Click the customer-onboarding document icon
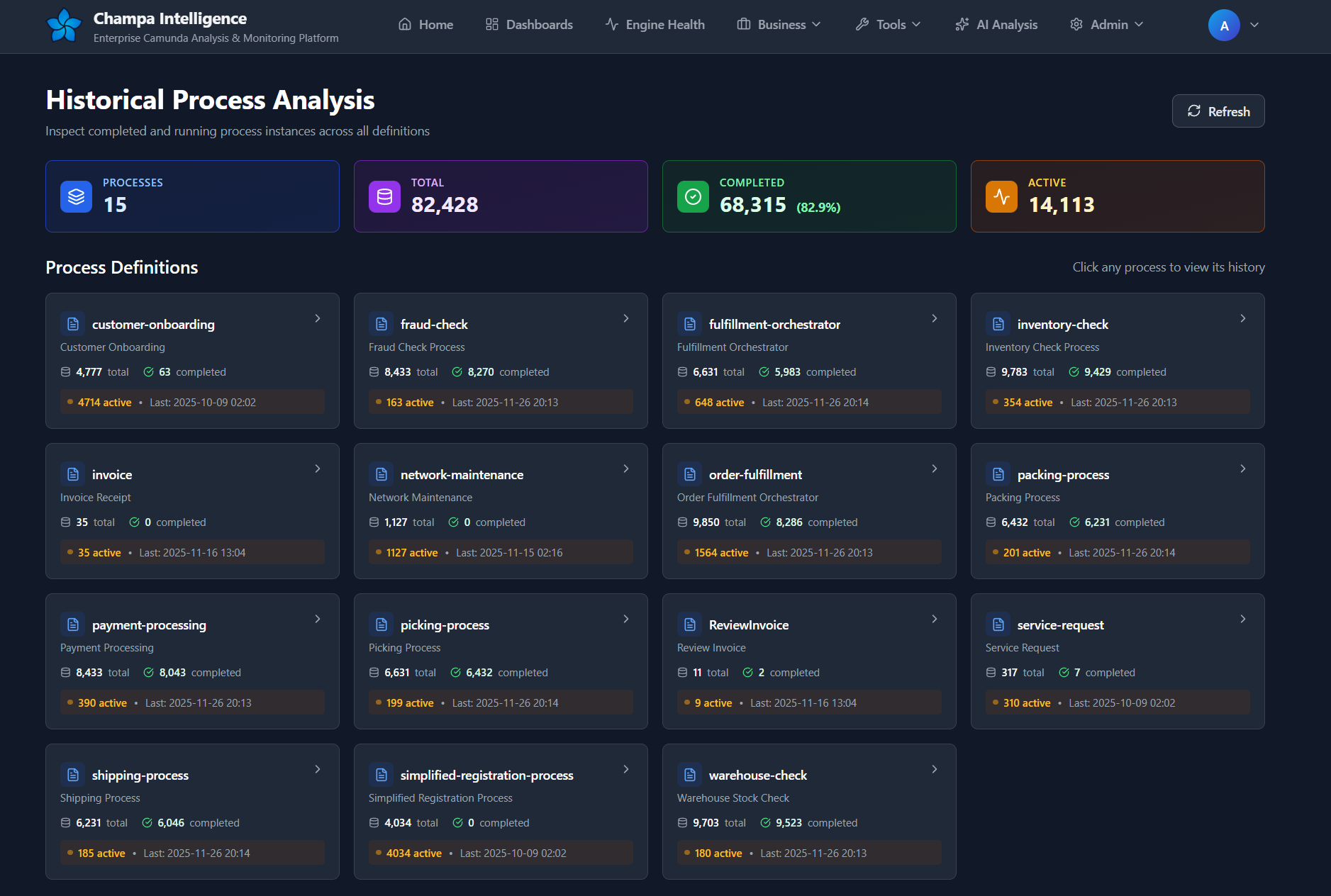The height and width of the screenshot is (896, 1331). [72, 324]
